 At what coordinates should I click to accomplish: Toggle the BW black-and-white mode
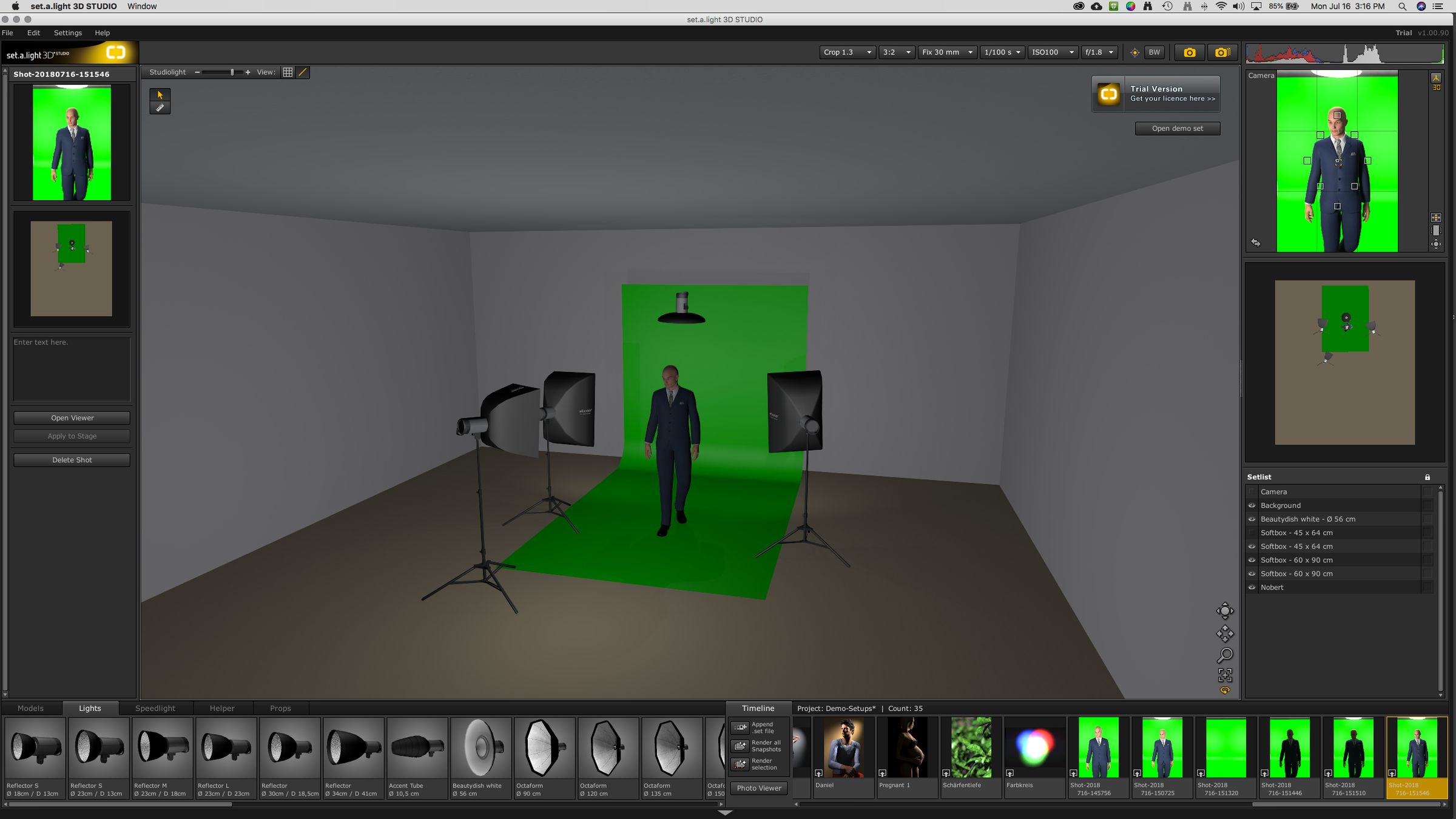click(1154, 52)
